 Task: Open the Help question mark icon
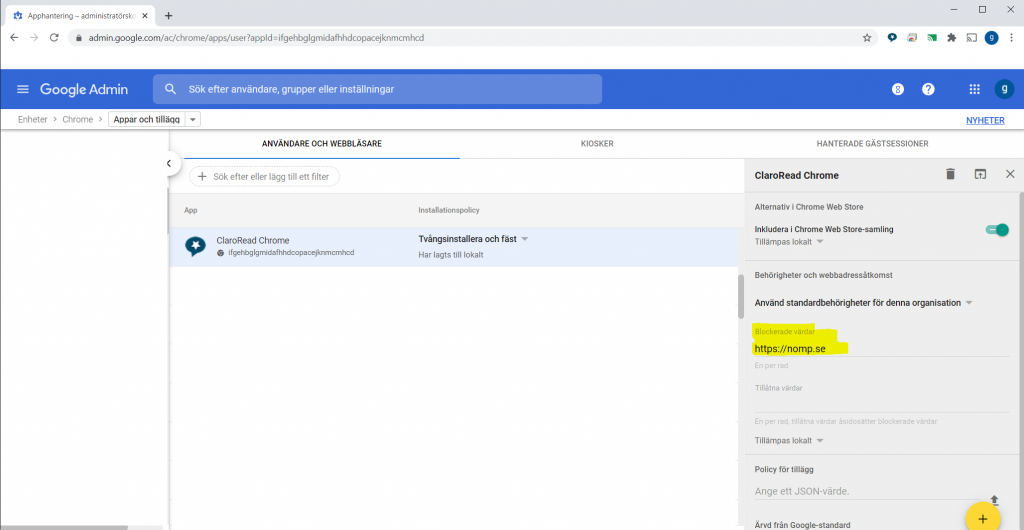coord(928,89)
